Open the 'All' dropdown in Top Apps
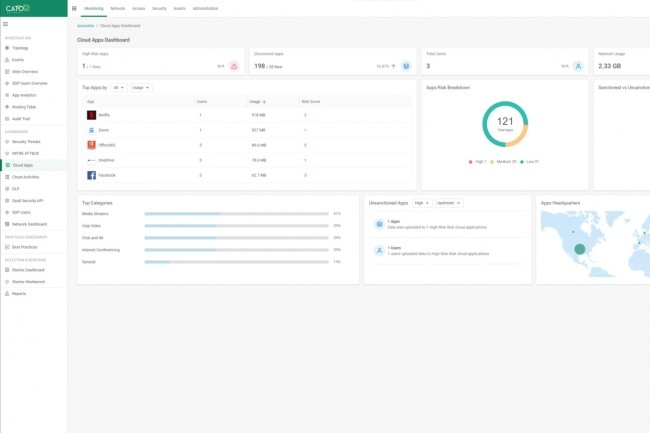 point(119,88)
